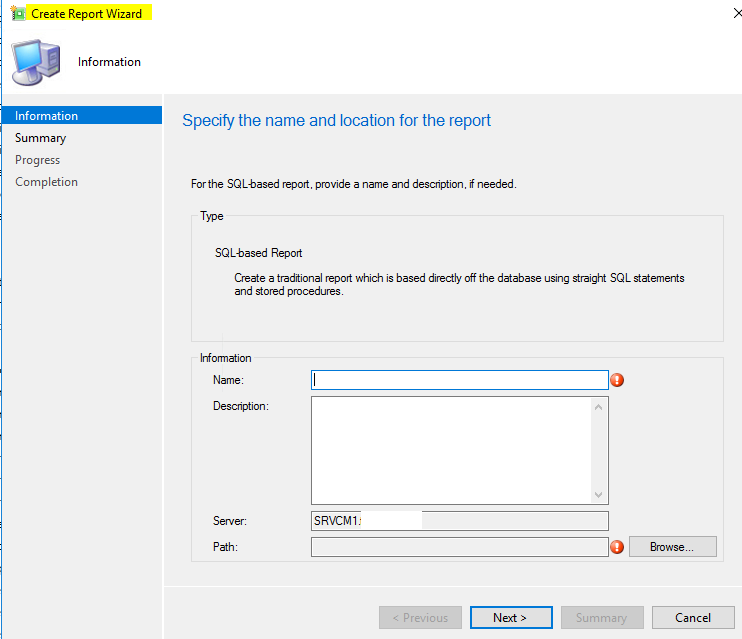The height and width of the screenshot is (639, 742).
Task: Select the Progress step in sidebar
Action: [37, 160]
